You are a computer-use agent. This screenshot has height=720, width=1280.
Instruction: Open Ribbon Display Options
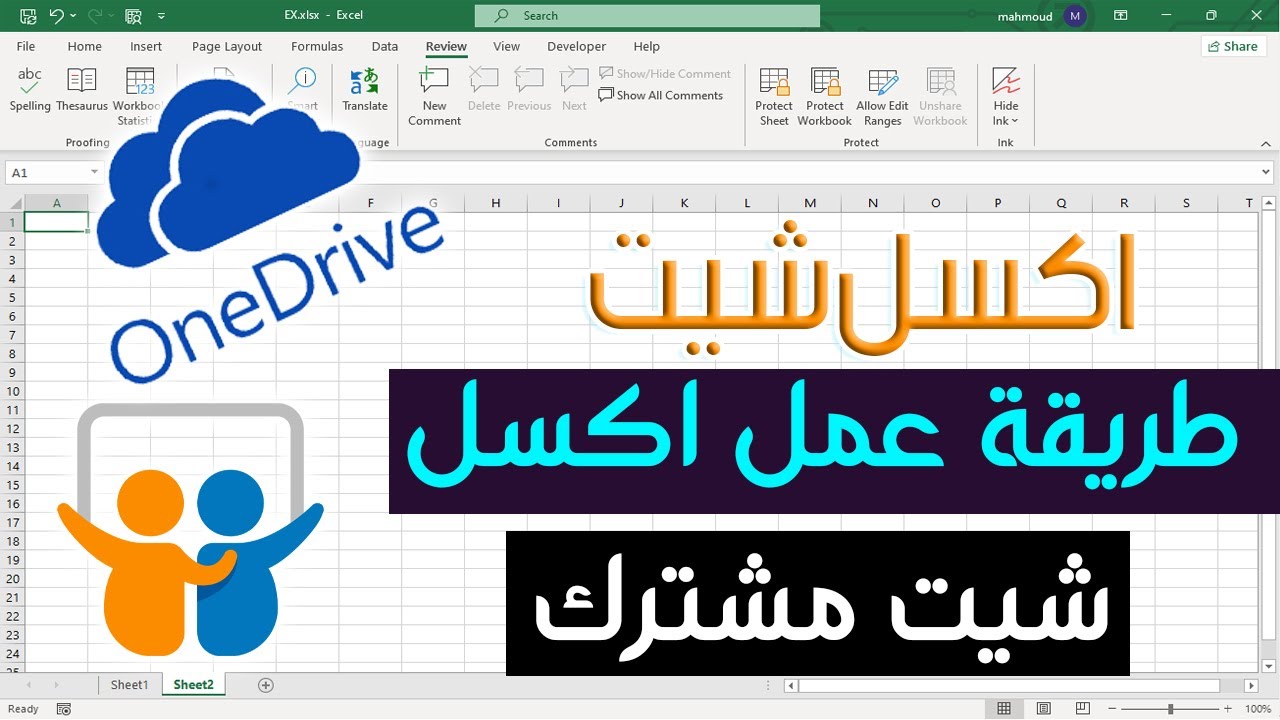coord(1121,16)
